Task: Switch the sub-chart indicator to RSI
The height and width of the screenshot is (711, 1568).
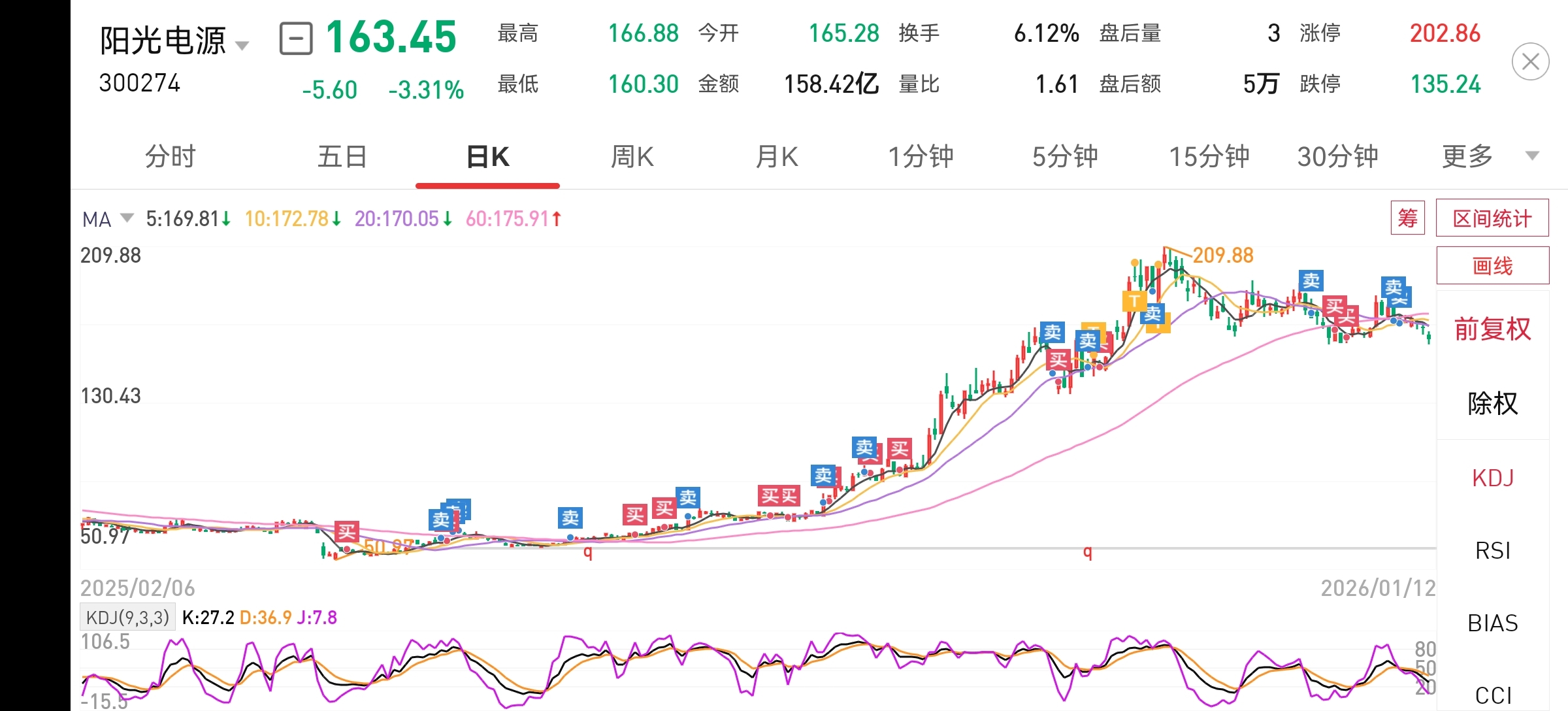Action: pyautogui.click(x=1492, y=551)
